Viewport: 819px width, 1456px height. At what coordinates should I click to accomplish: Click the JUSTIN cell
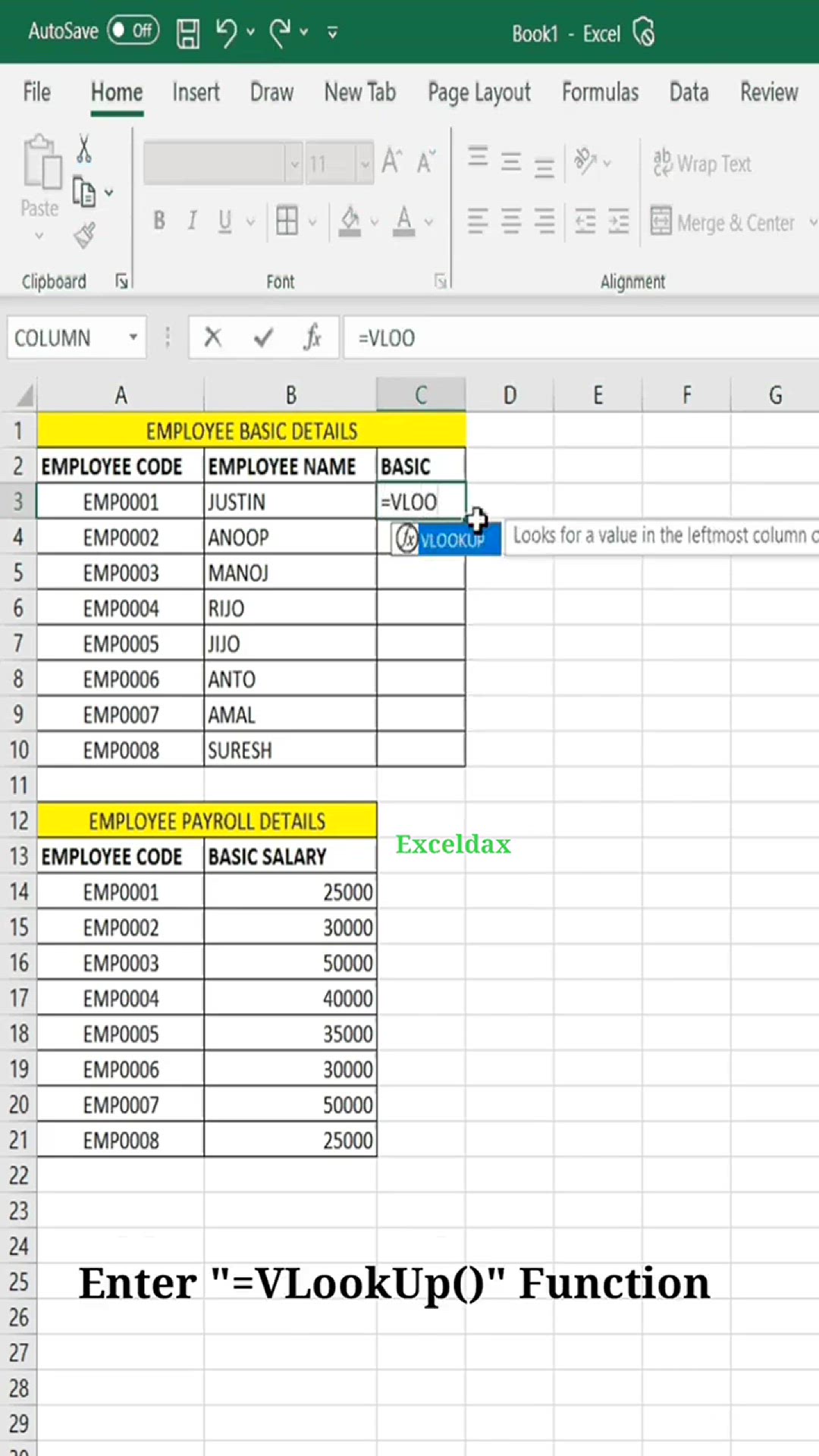[x=290, y=502]
